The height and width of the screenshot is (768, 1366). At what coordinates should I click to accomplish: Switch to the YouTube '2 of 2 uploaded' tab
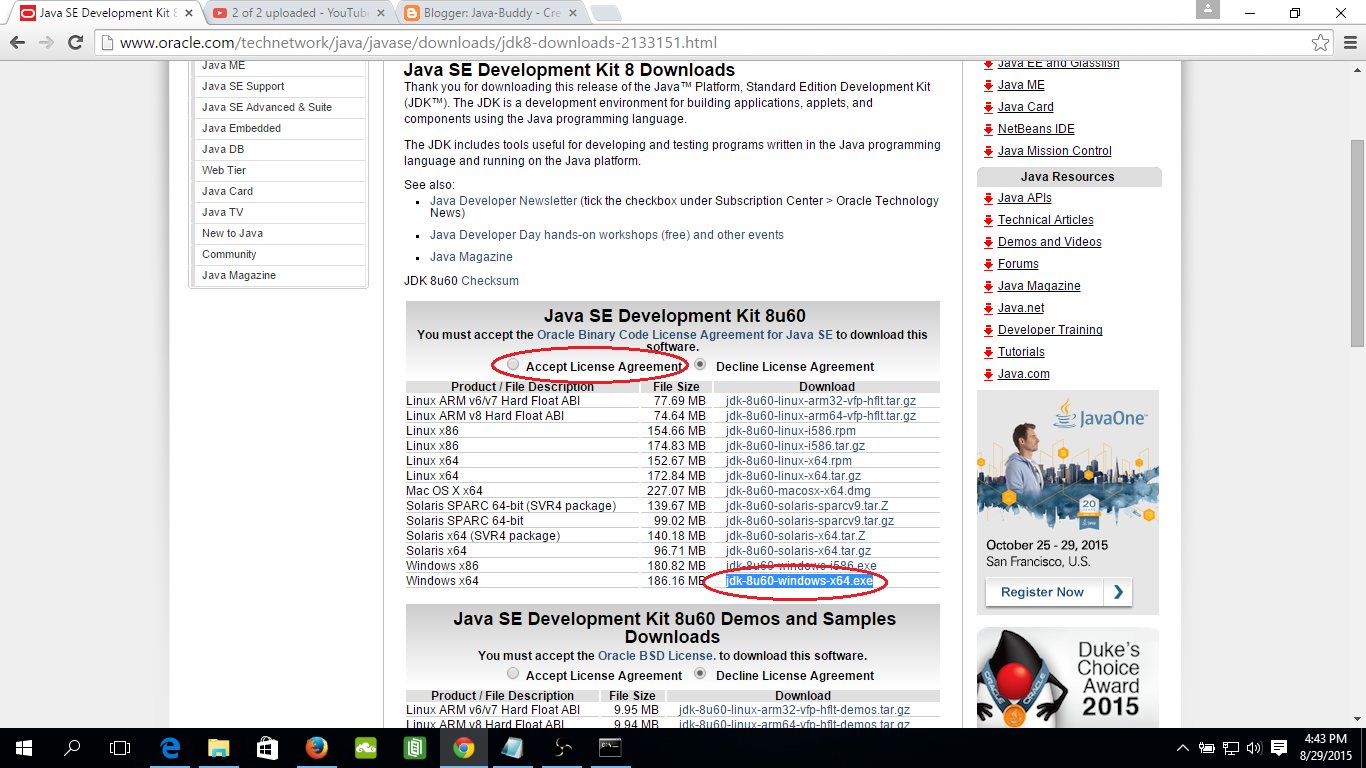[x=300, y=13]
